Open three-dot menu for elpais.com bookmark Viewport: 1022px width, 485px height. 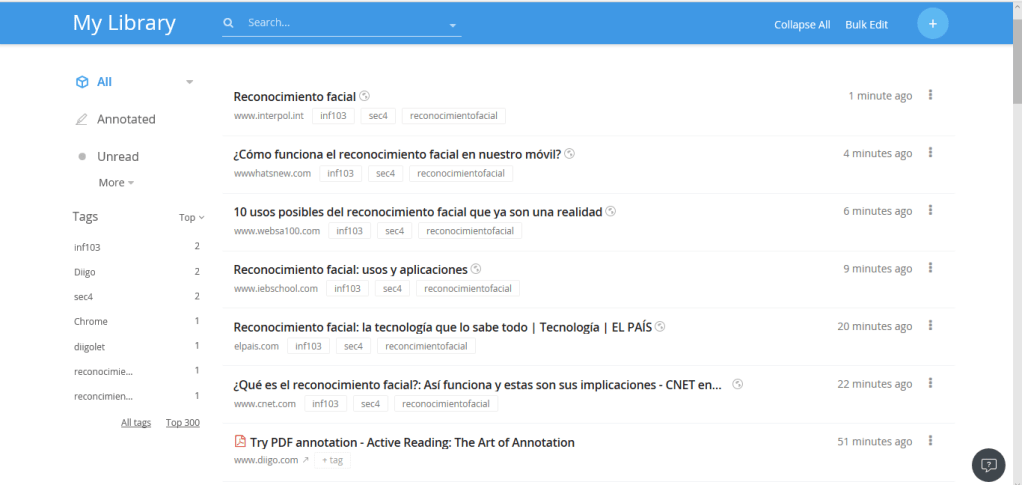click(930, 326)
